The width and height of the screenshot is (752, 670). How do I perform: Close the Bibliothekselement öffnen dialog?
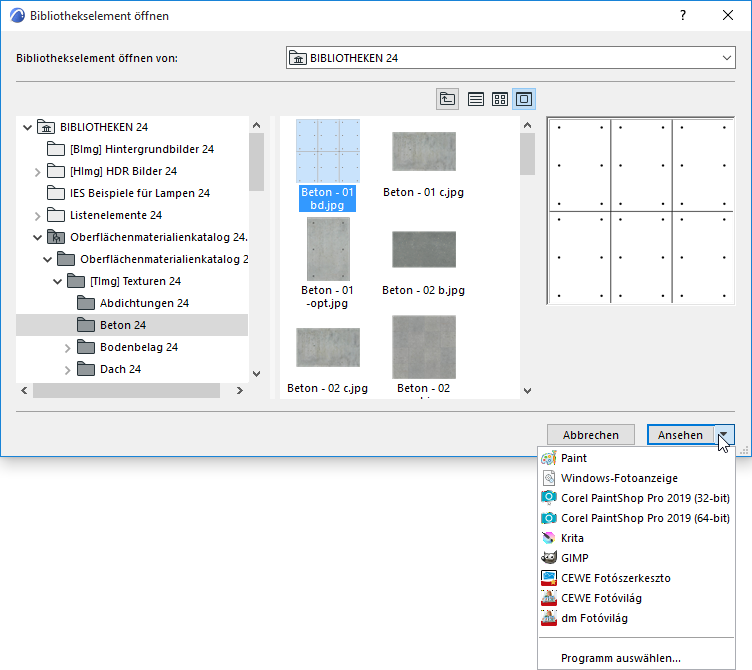click(x=728, y=15)
